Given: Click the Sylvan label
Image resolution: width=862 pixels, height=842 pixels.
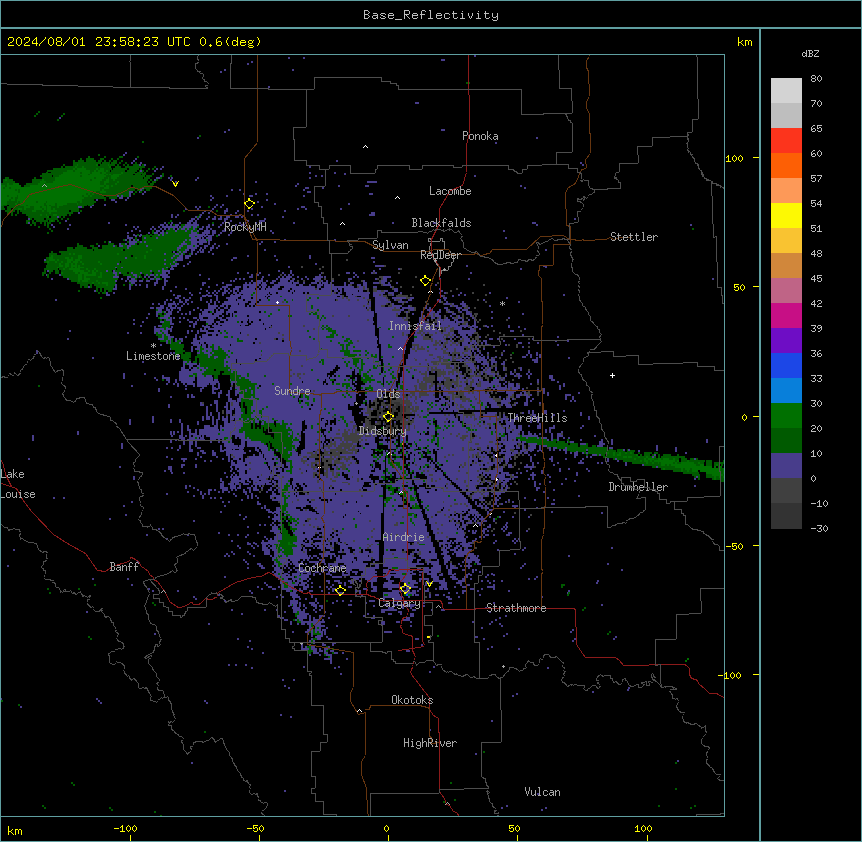Looking at the screenshot, I should pyautogui.click(x=390, y=245).
